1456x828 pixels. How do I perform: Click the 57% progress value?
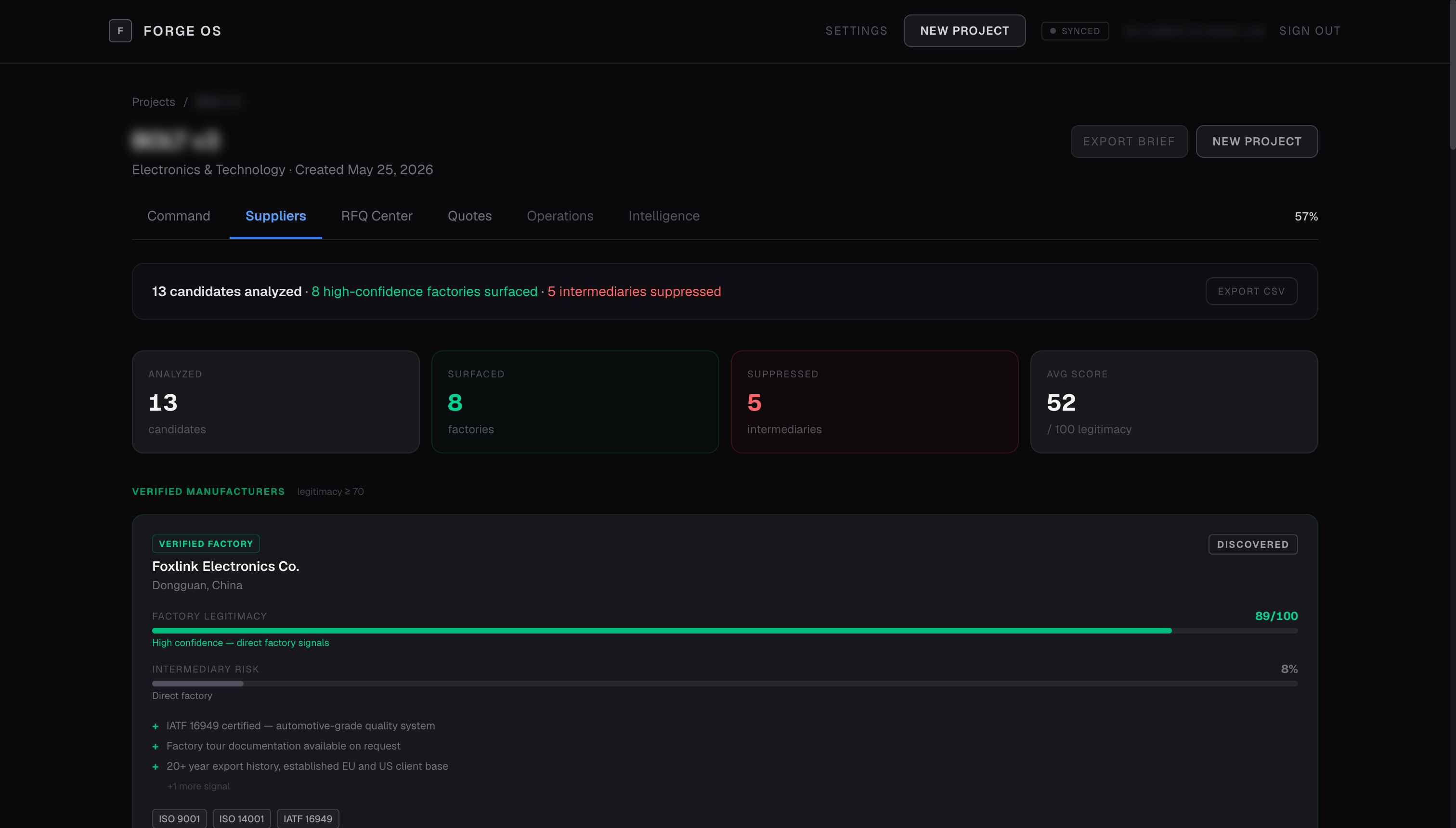click(x=1306, y=217)
